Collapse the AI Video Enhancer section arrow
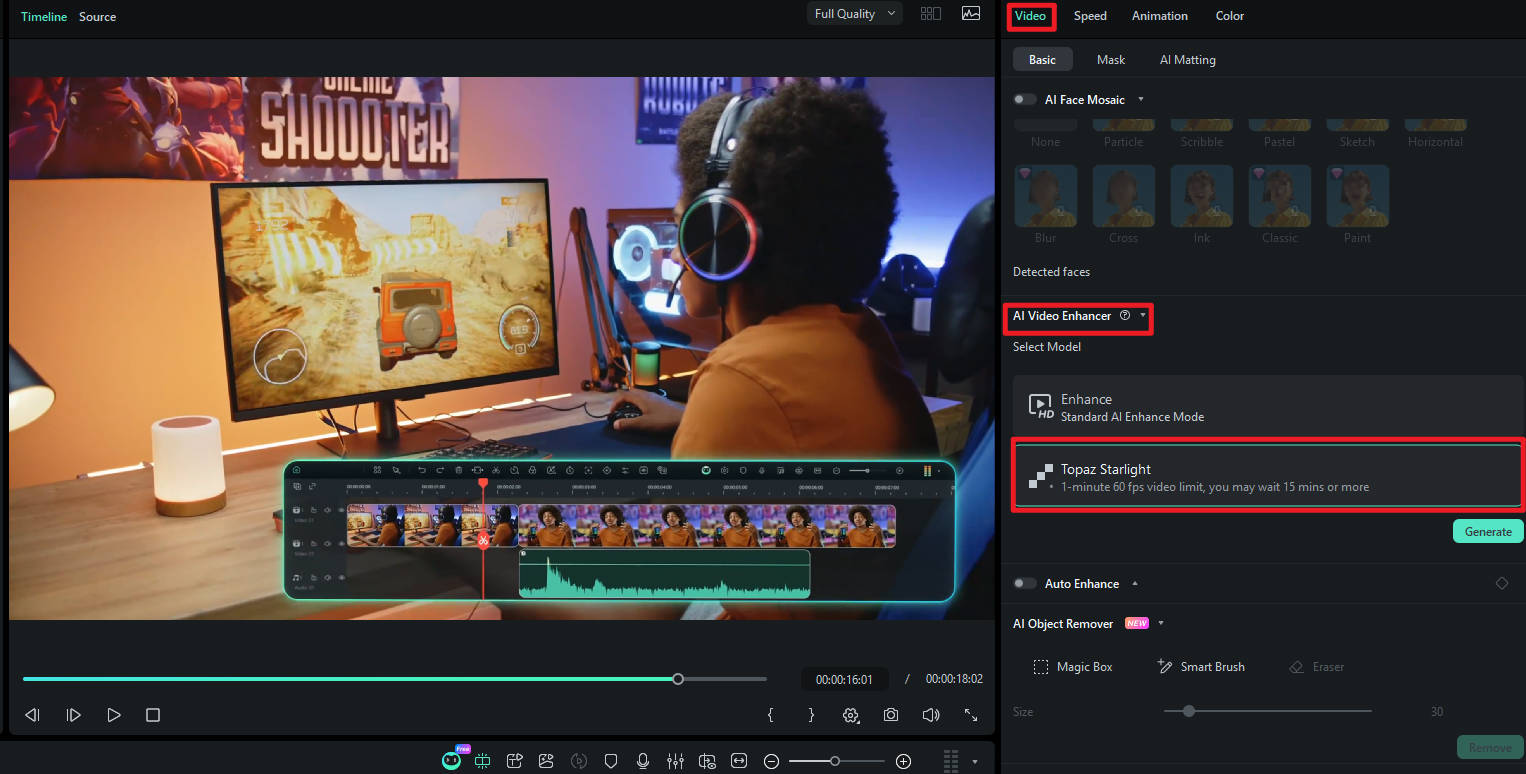This screenshot has height=774, width=1526. click(1143, 316)
